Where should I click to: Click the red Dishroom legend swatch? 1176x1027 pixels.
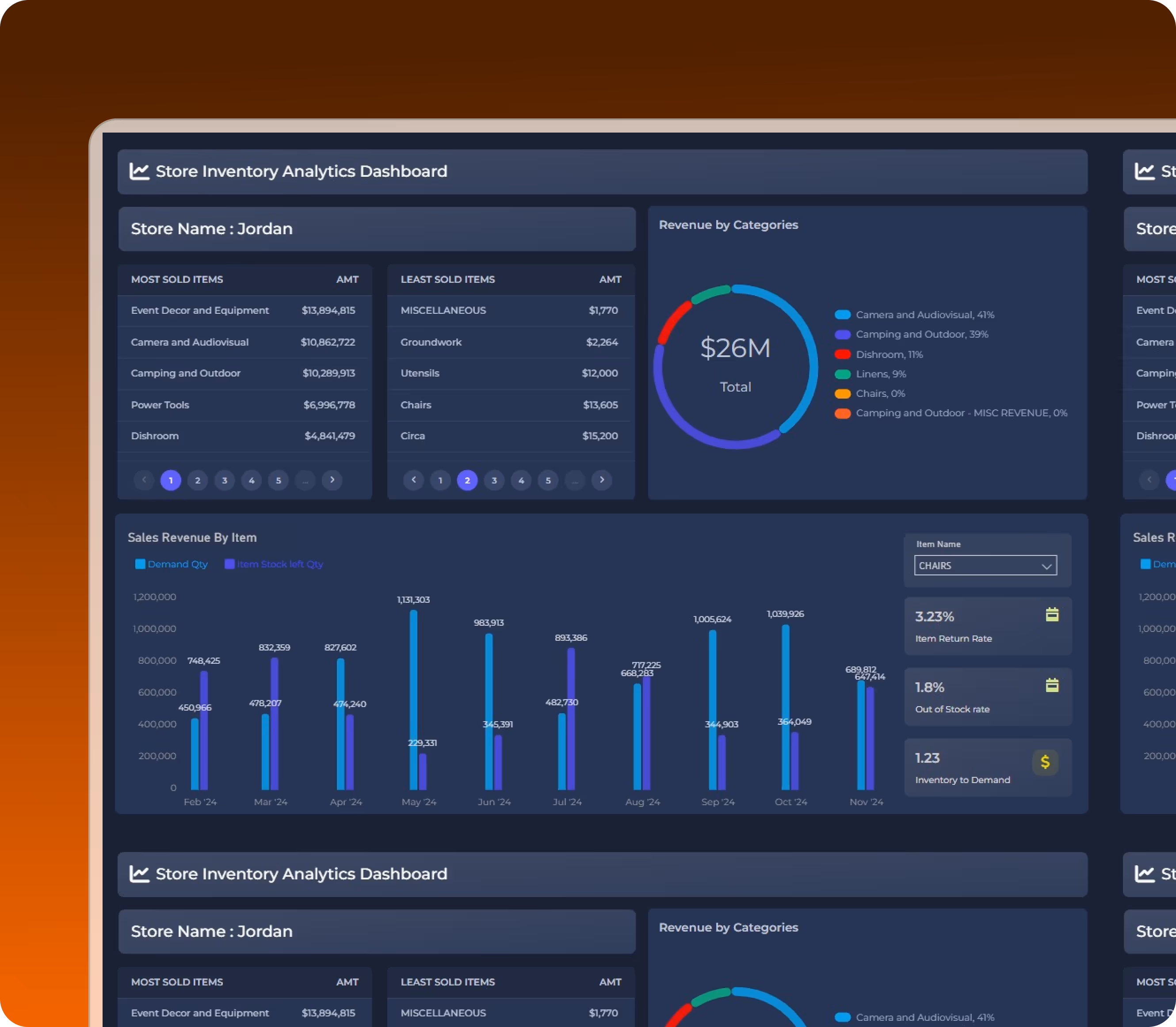tap(842, 354)
